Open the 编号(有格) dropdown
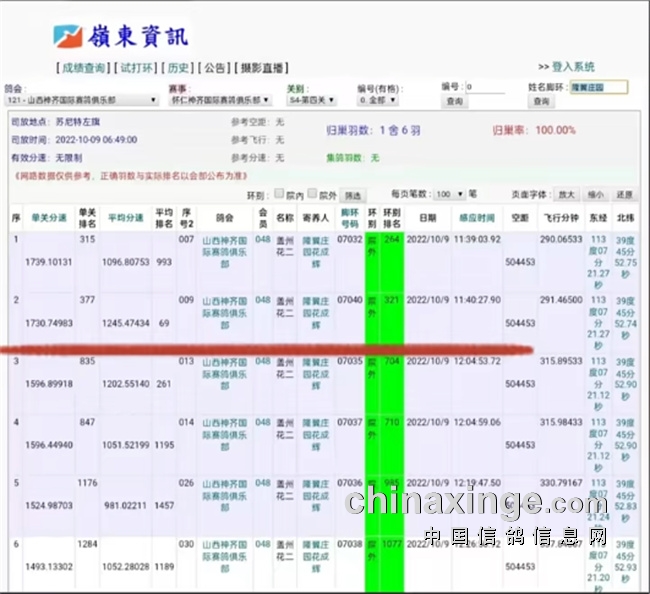The image size is (650, 594). point(377,101)
